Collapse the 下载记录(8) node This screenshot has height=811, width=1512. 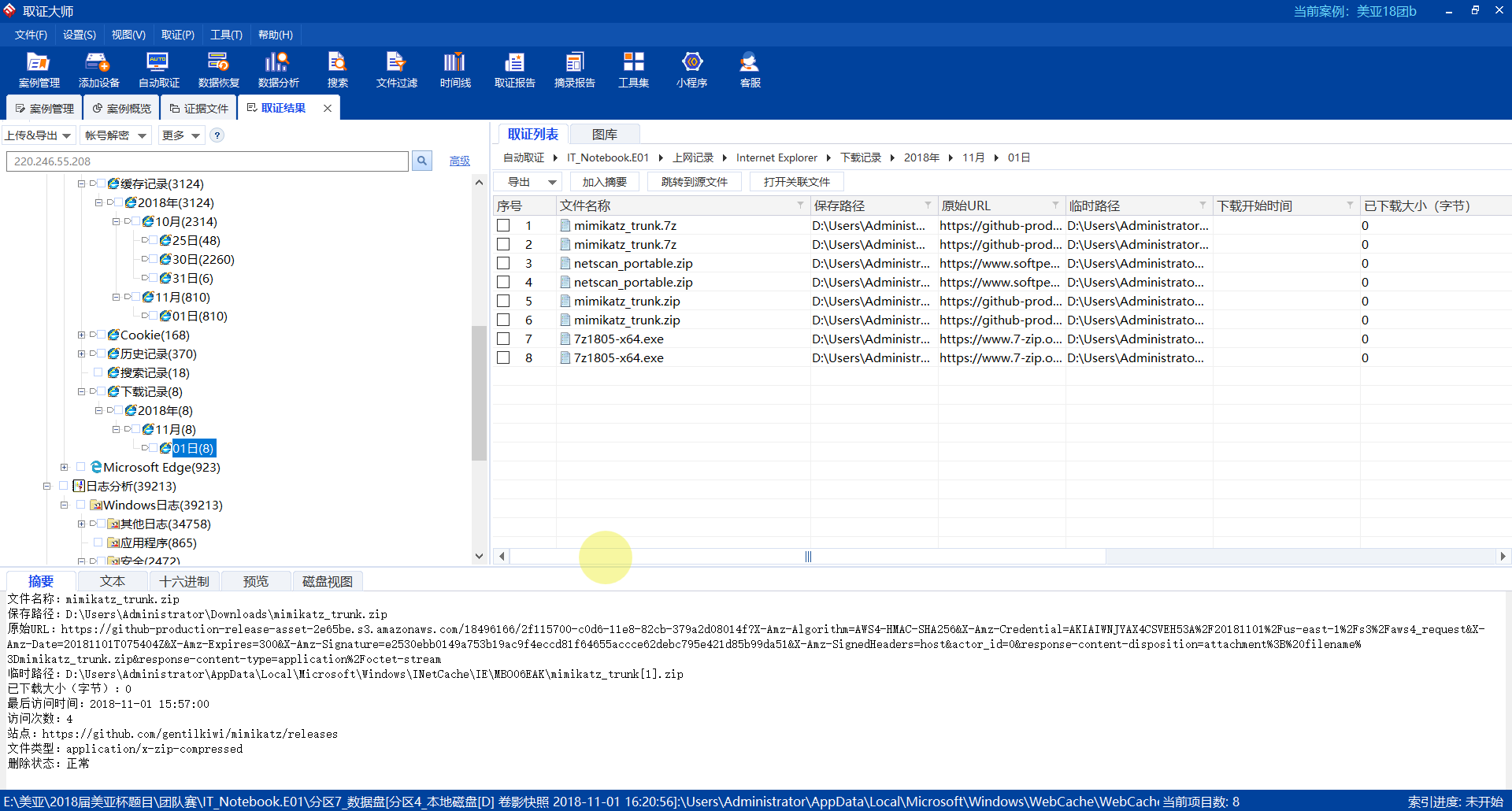coord(81,391)
